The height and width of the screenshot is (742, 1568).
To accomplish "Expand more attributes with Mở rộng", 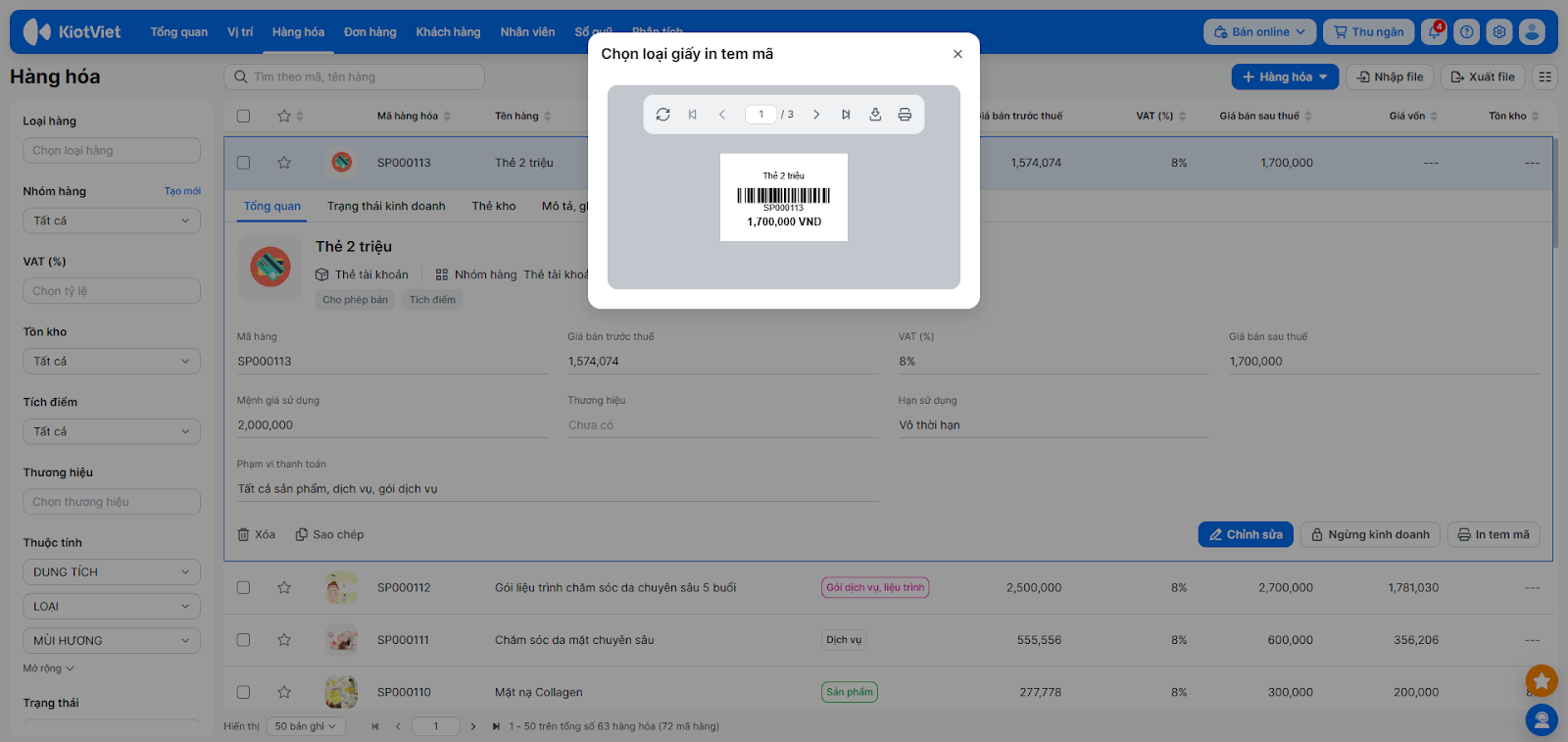I will 49,668.
